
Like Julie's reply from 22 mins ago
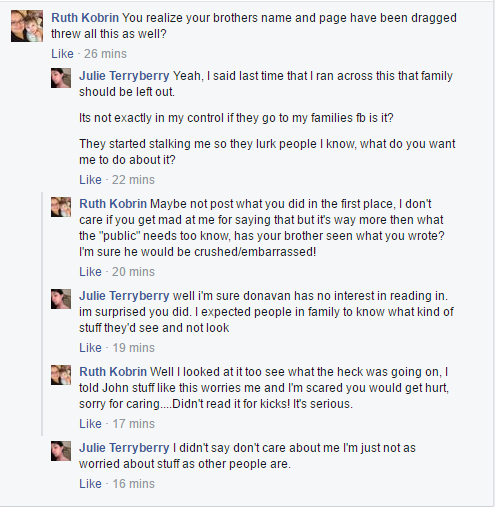point(90,180)
